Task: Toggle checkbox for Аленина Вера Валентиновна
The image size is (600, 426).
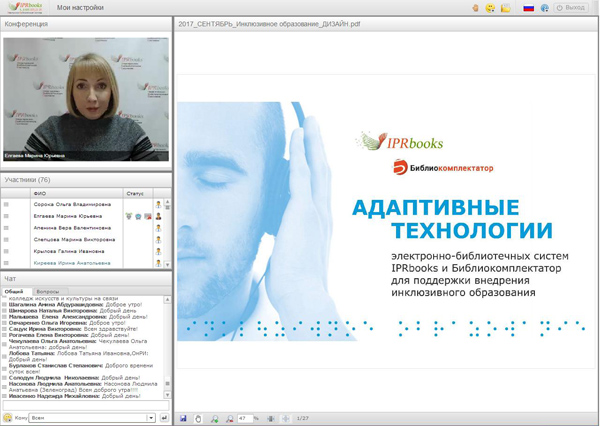Action: [6, 228]
